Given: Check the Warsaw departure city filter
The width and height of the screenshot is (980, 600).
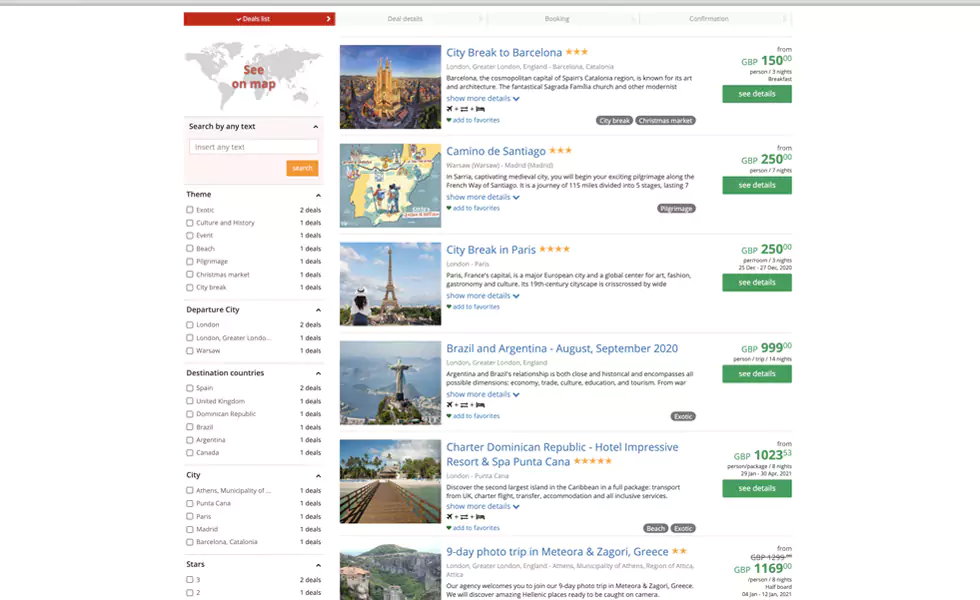Looking at the screenshot, I should [x=190, y=351].
